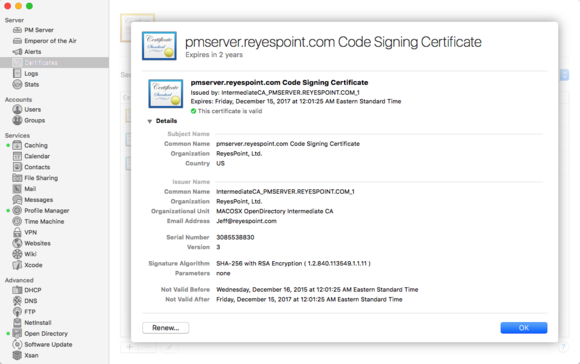Click the Parameters value 'none'
Image resolution: width=580 pixels, height=364 pixels.
click(223, 273)
